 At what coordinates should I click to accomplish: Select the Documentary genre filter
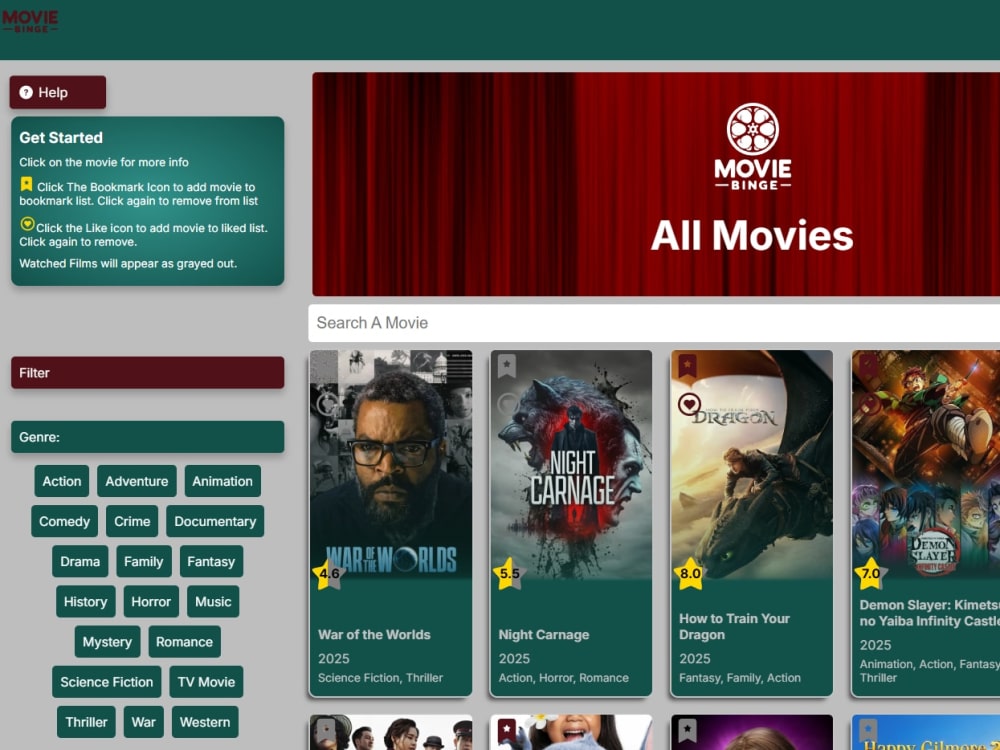click(x=215, y=521)
